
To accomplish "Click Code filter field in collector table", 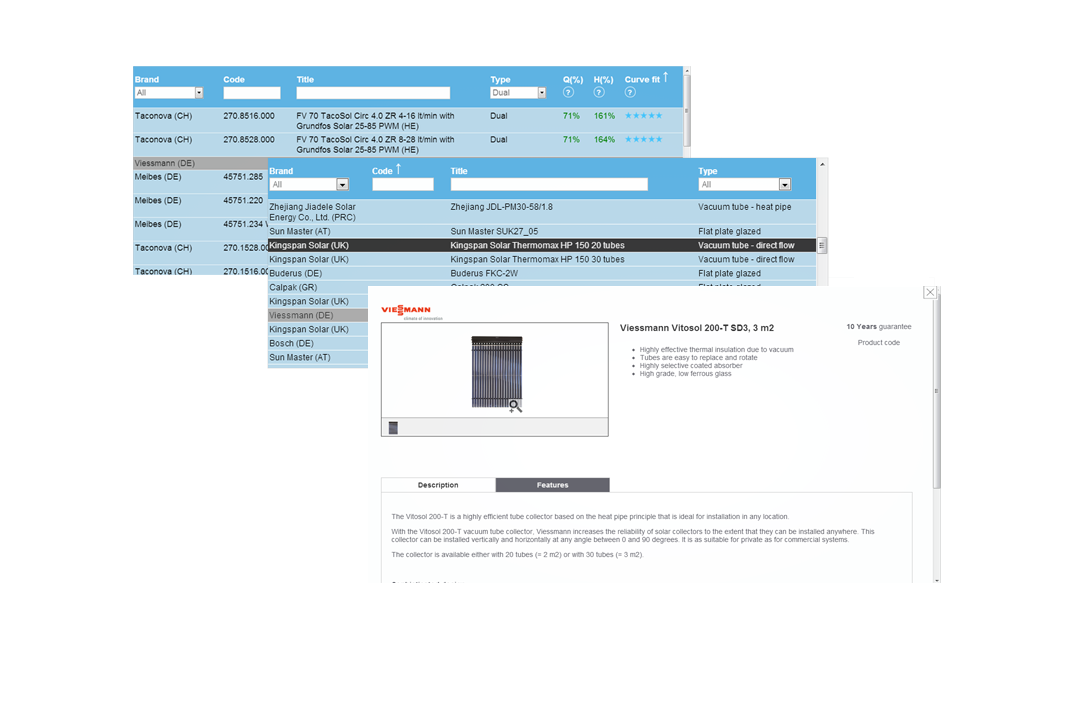I will [403, 185].
